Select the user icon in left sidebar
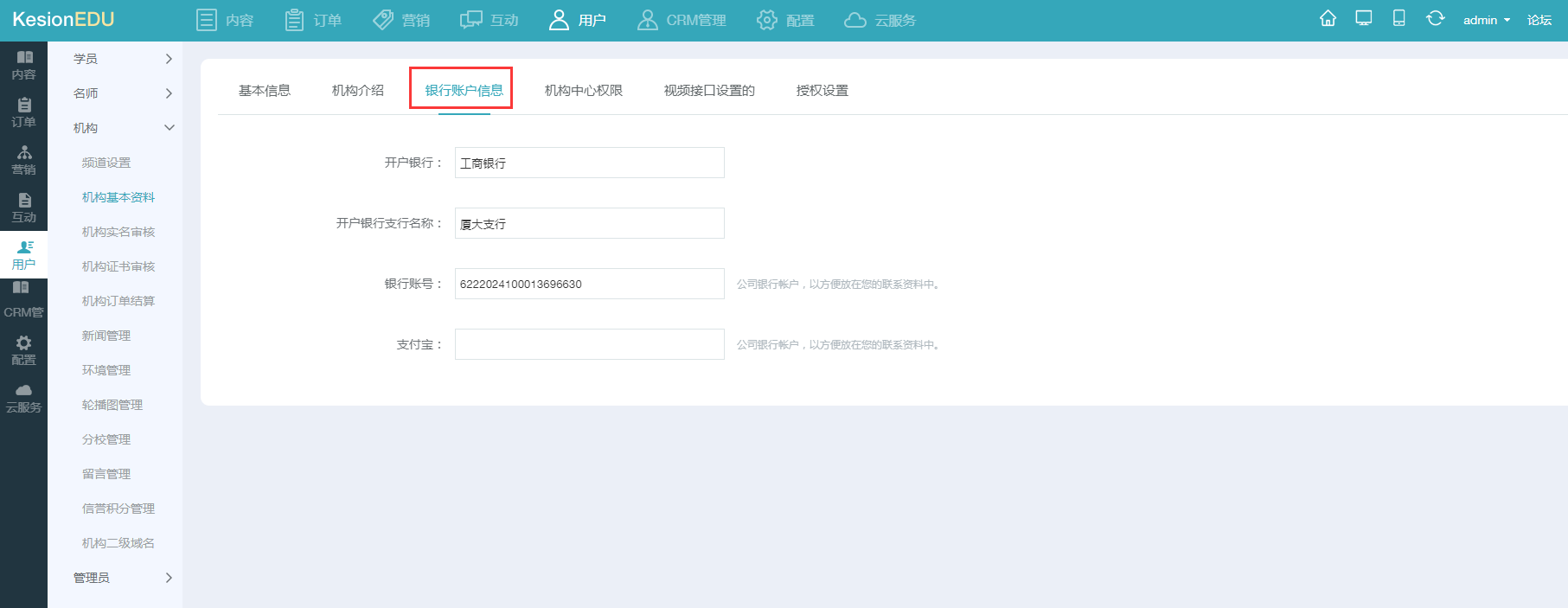 coord(24,247)
